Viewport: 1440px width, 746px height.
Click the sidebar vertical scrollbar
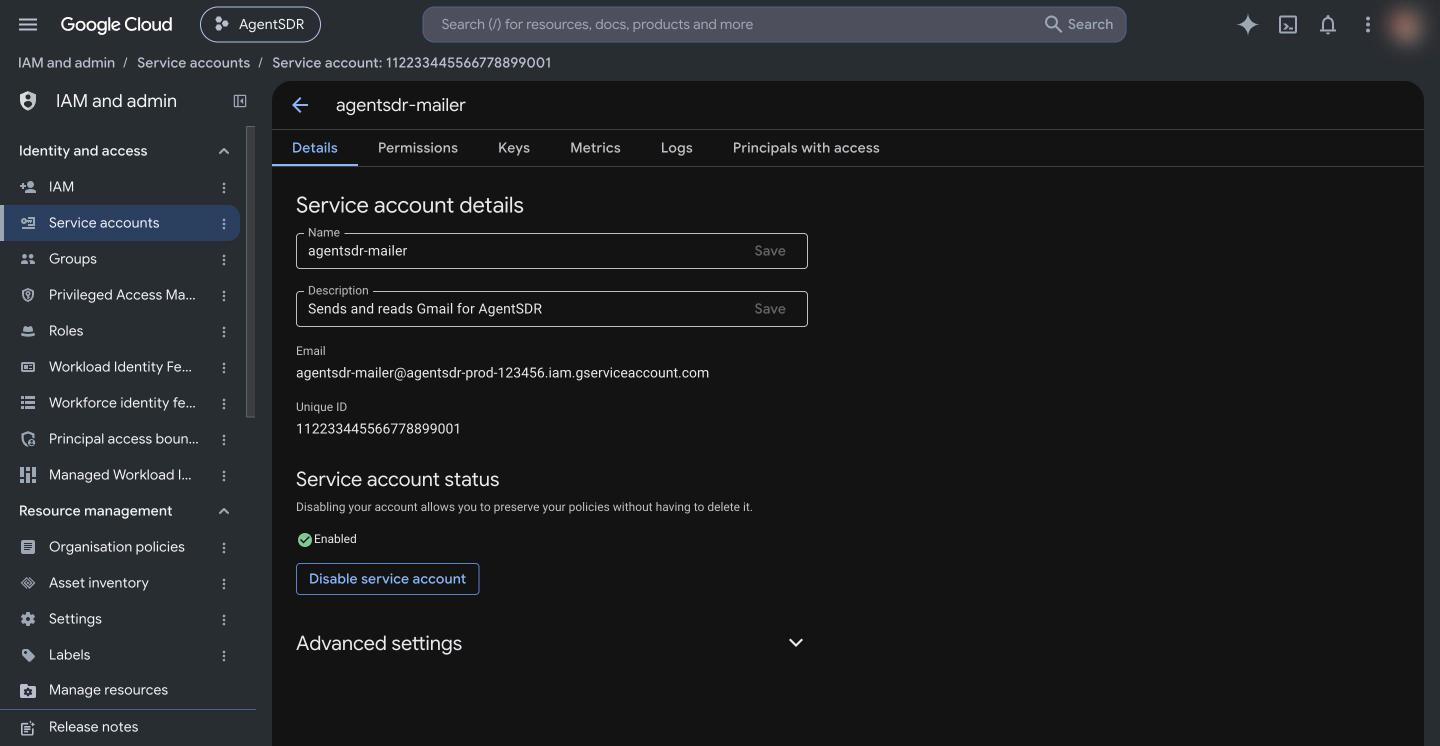[x=250, y=272]
